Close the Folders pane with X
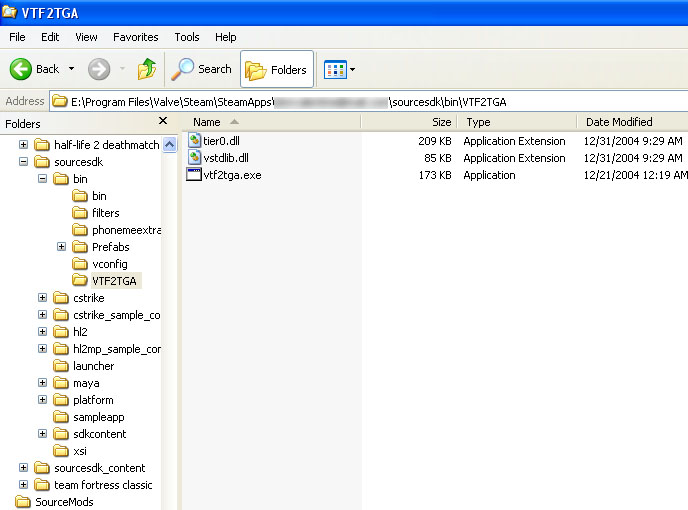Image resolution: width=688 pixels, height=510 pixels. [x=163, y=121]
